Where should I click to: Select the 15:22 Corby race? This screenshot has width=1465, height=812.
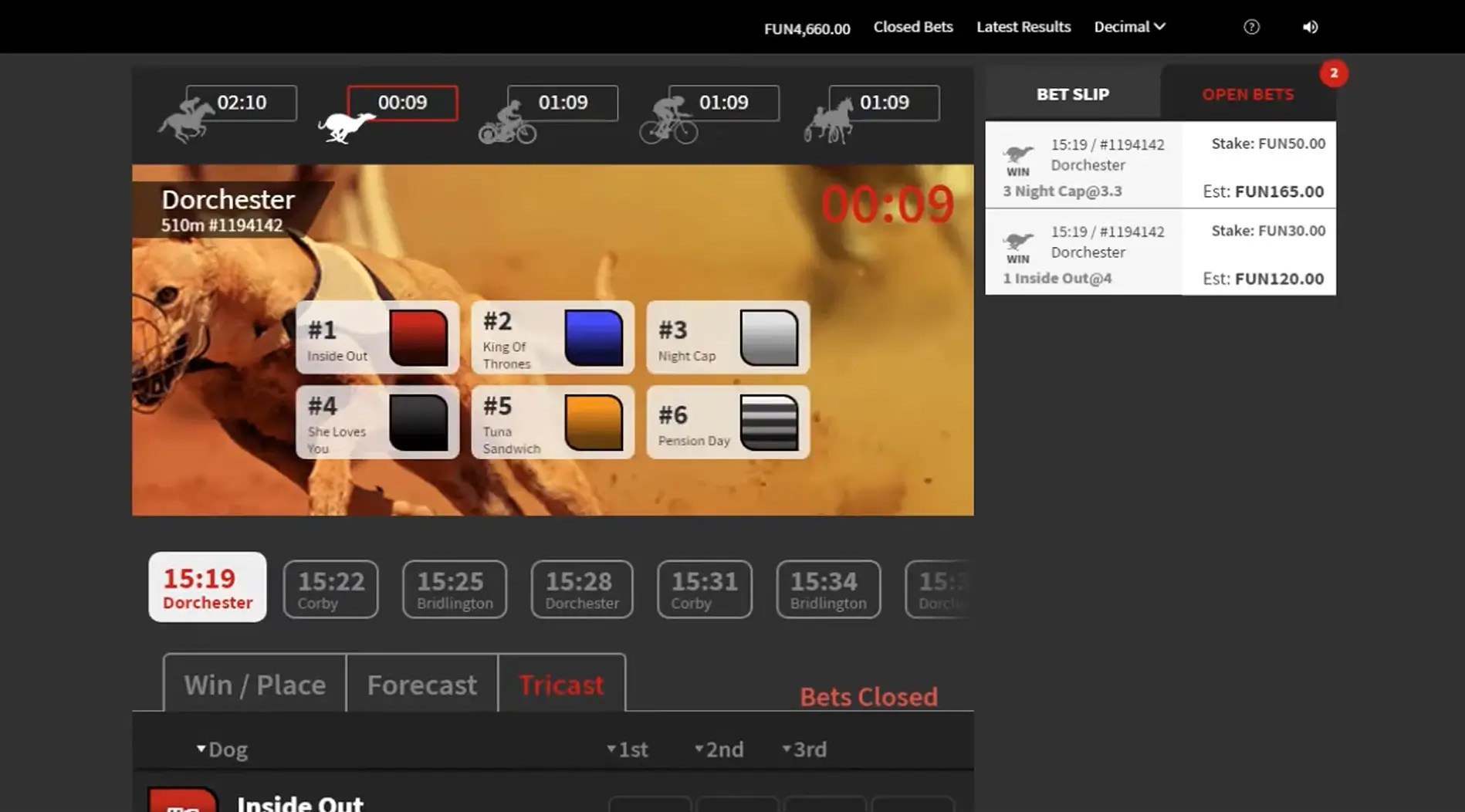tap(330, 590)
